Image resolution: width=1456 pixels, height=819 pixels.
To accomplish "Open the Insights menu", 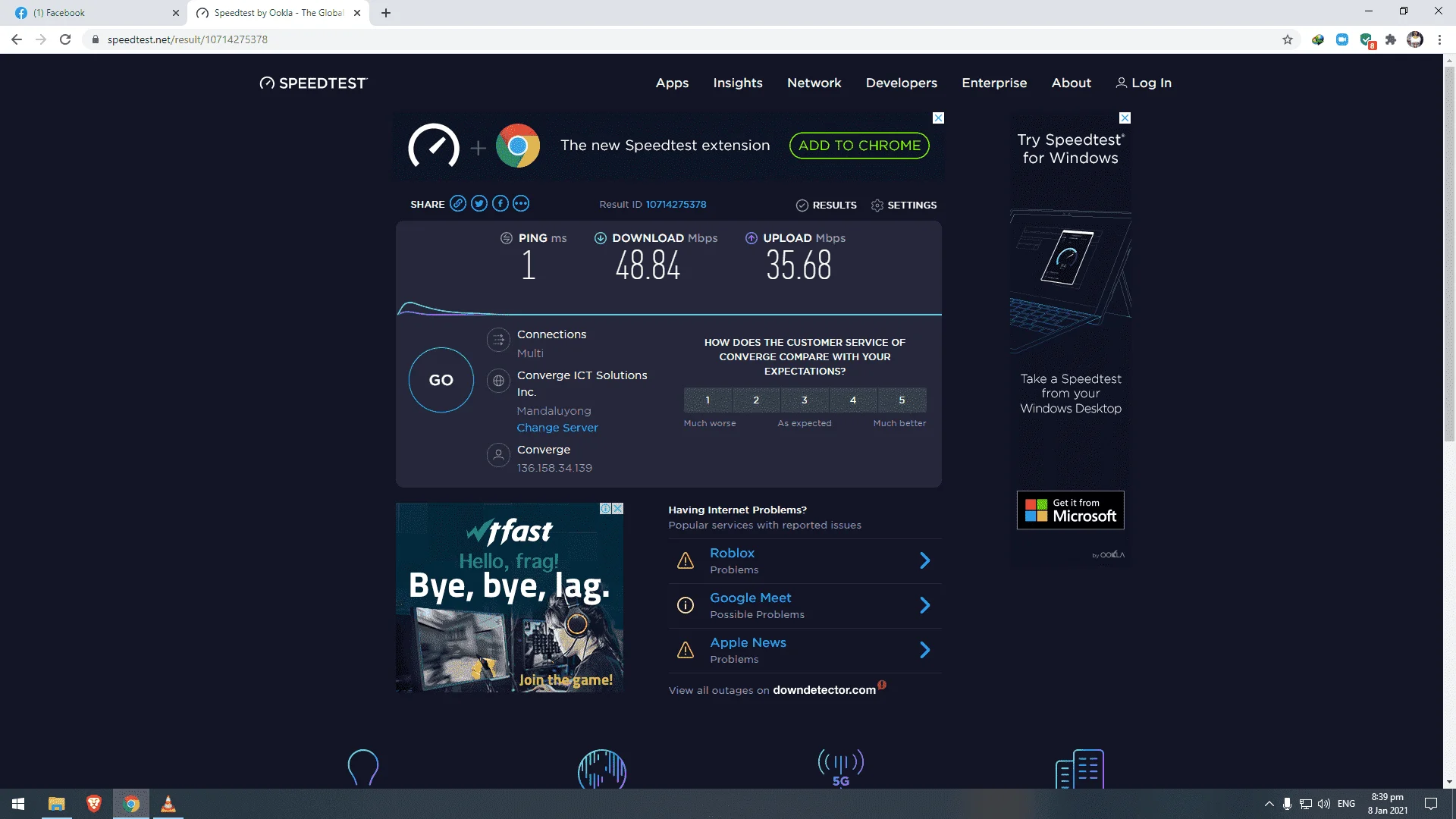I will click(738, 83).
